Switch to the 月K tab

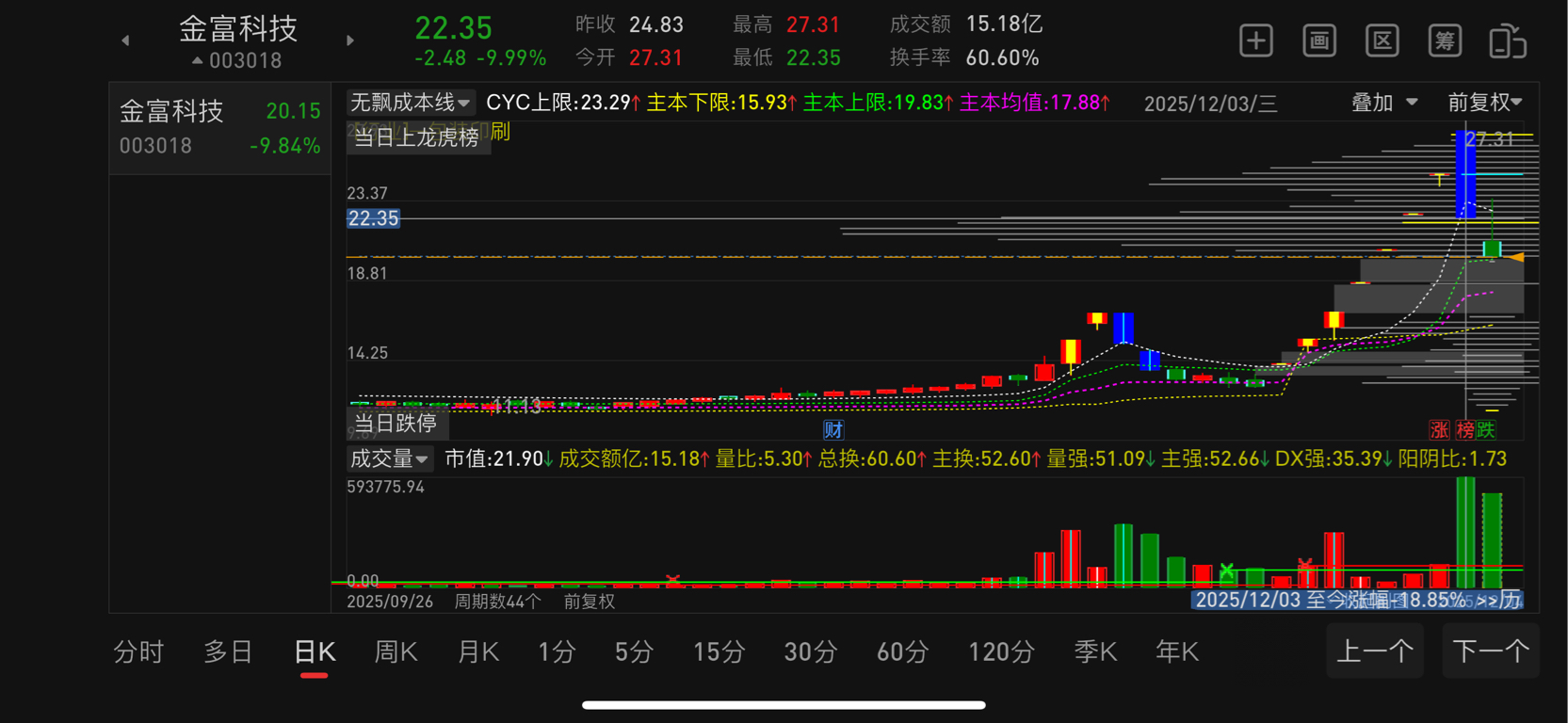(477, 651)
